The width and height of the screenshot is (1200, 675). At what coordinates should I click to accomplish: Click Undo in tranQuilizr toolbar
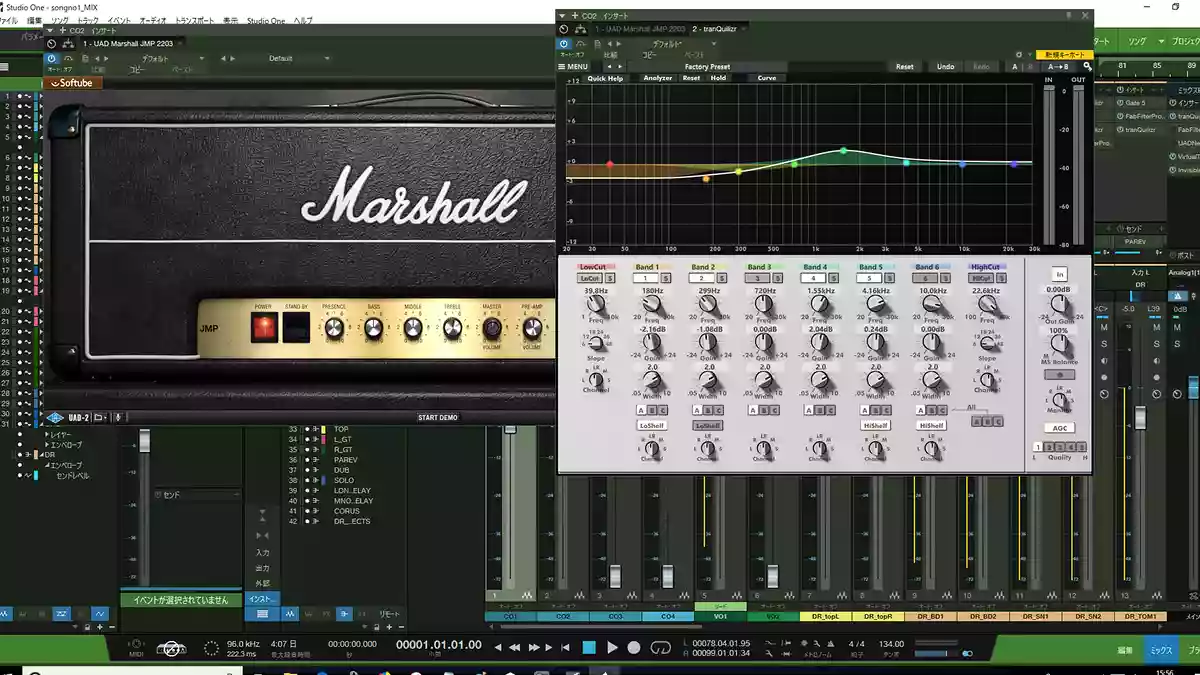(945, 67)
